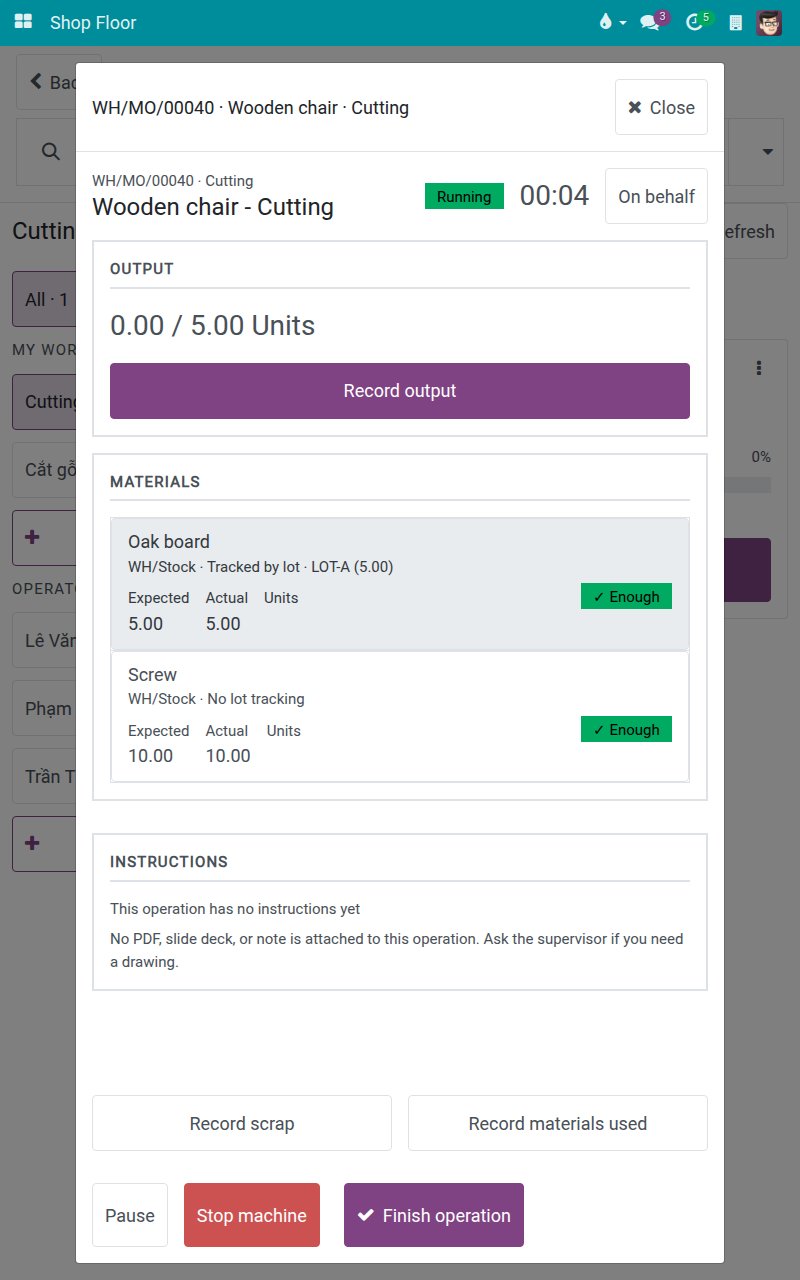Stop the machine with red button
Image resolution: width=800 pixels, height=1280 pixels.
252,1215
